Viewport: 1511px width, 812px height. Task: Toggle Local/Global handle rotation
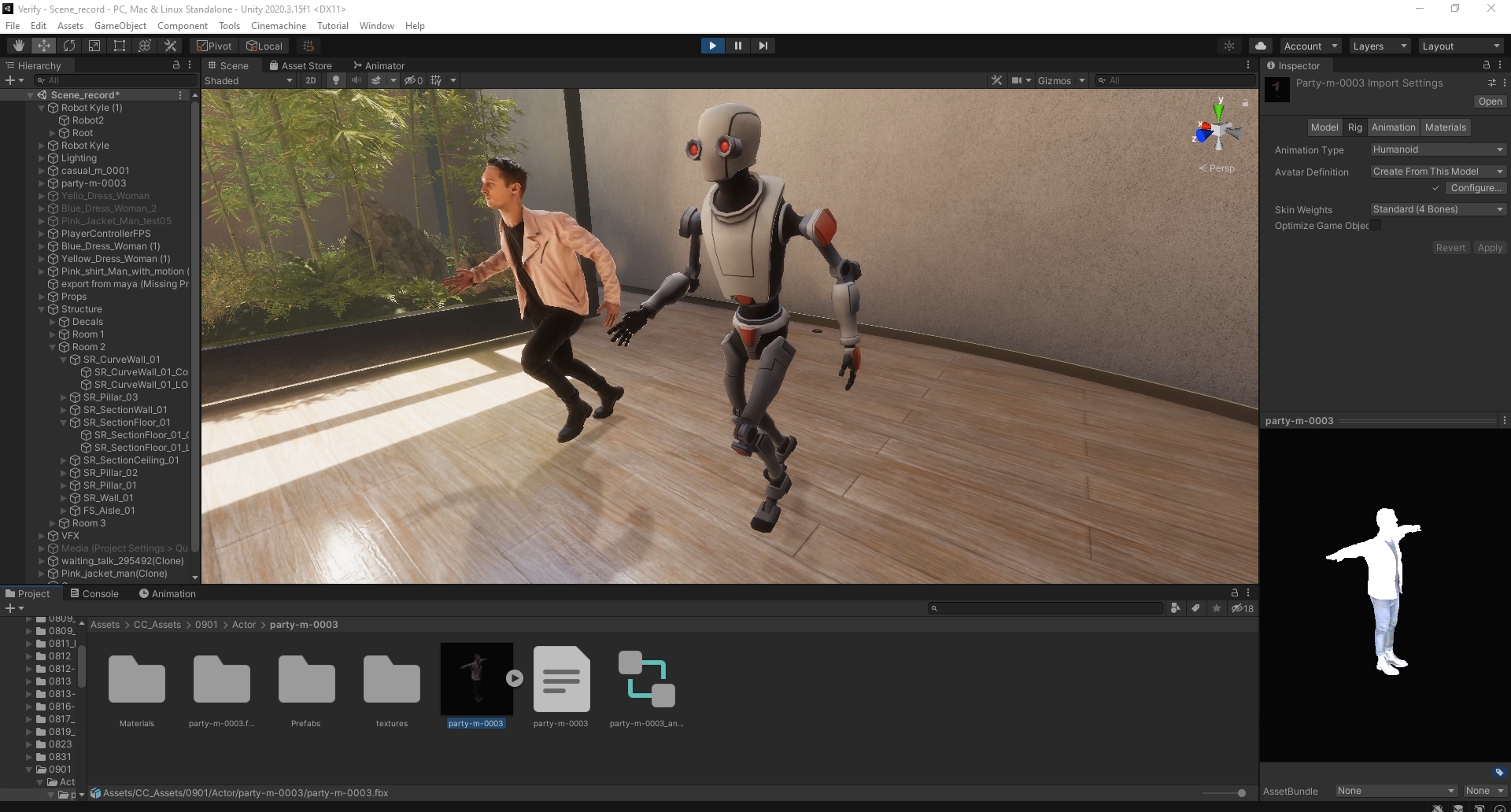point(264,46)
